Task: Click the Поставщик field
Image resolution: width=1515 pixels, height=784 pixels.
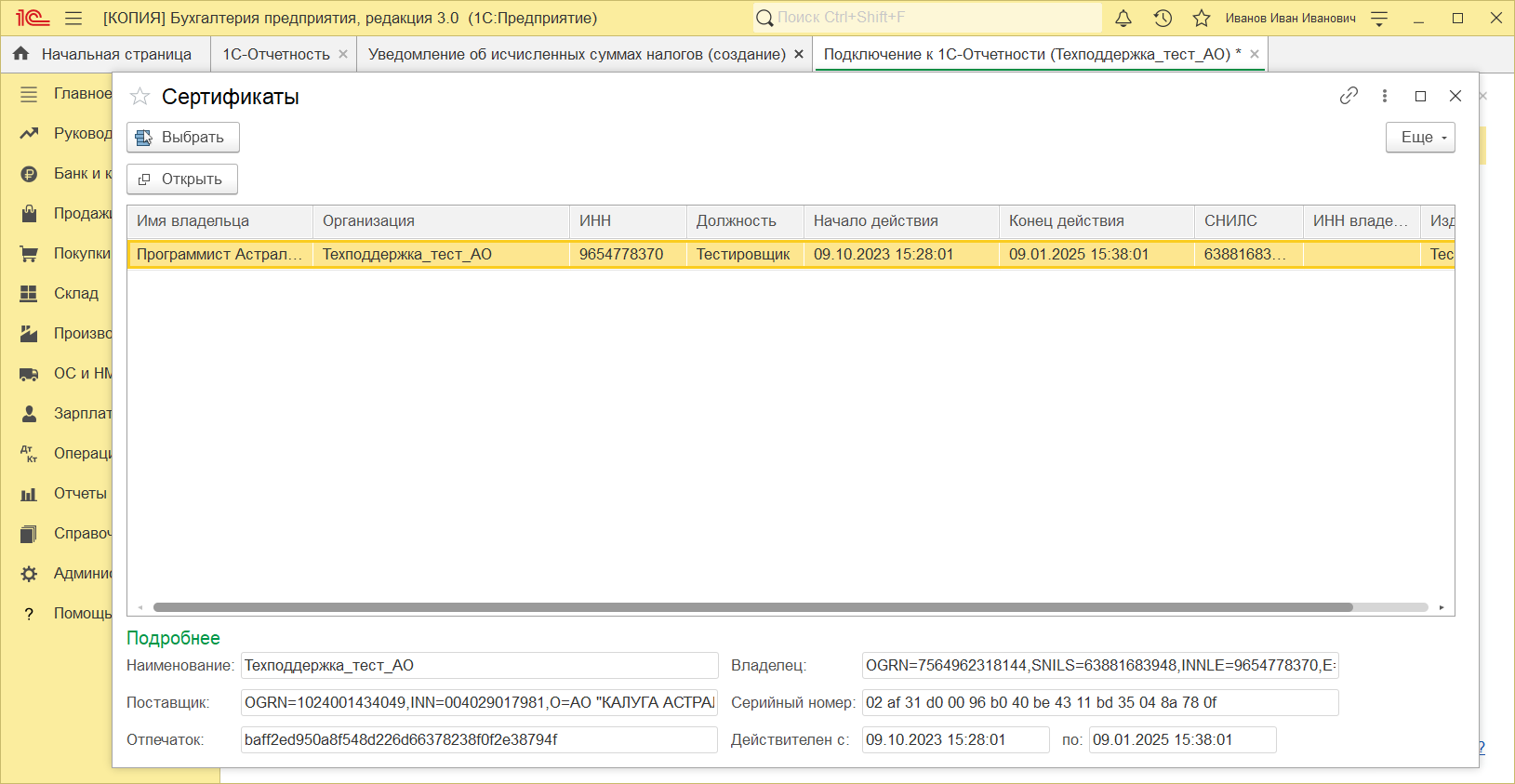Action: coord(480,703)
